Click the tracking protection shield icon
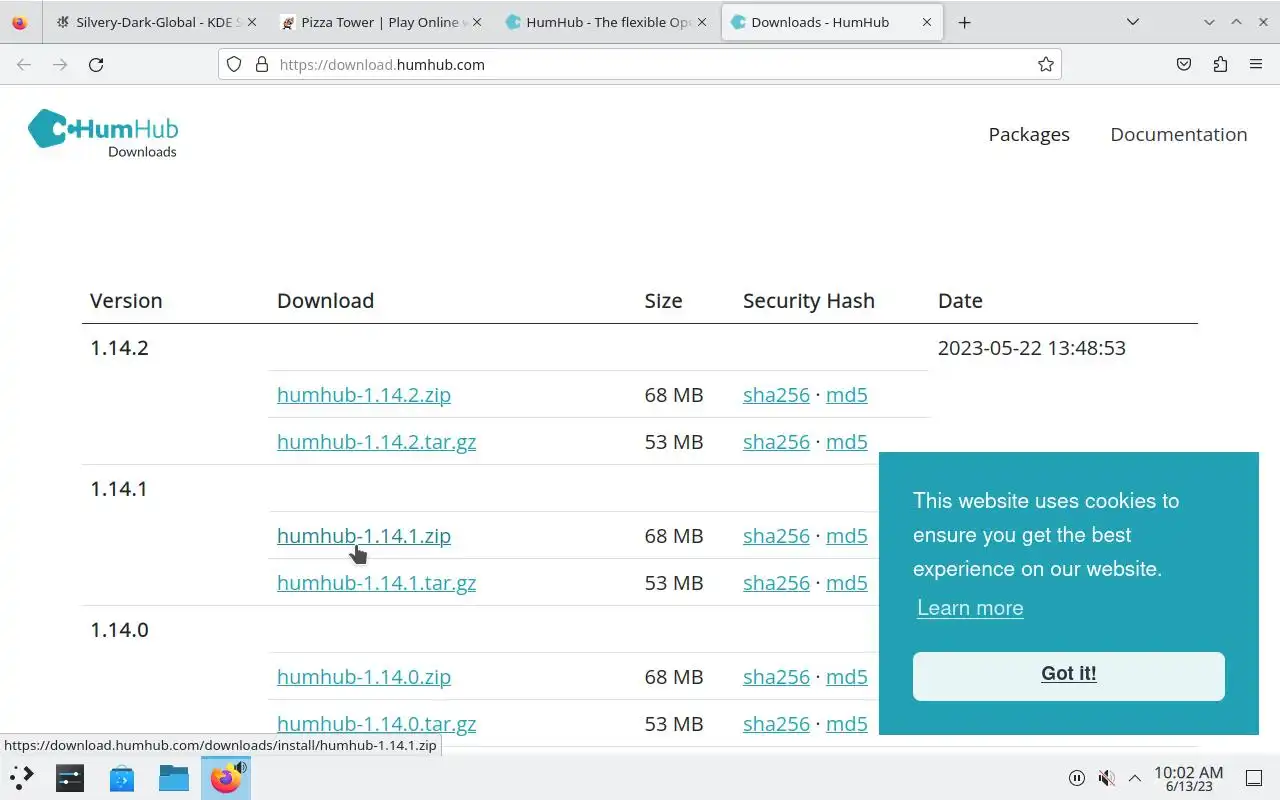 tap(234, 64)
